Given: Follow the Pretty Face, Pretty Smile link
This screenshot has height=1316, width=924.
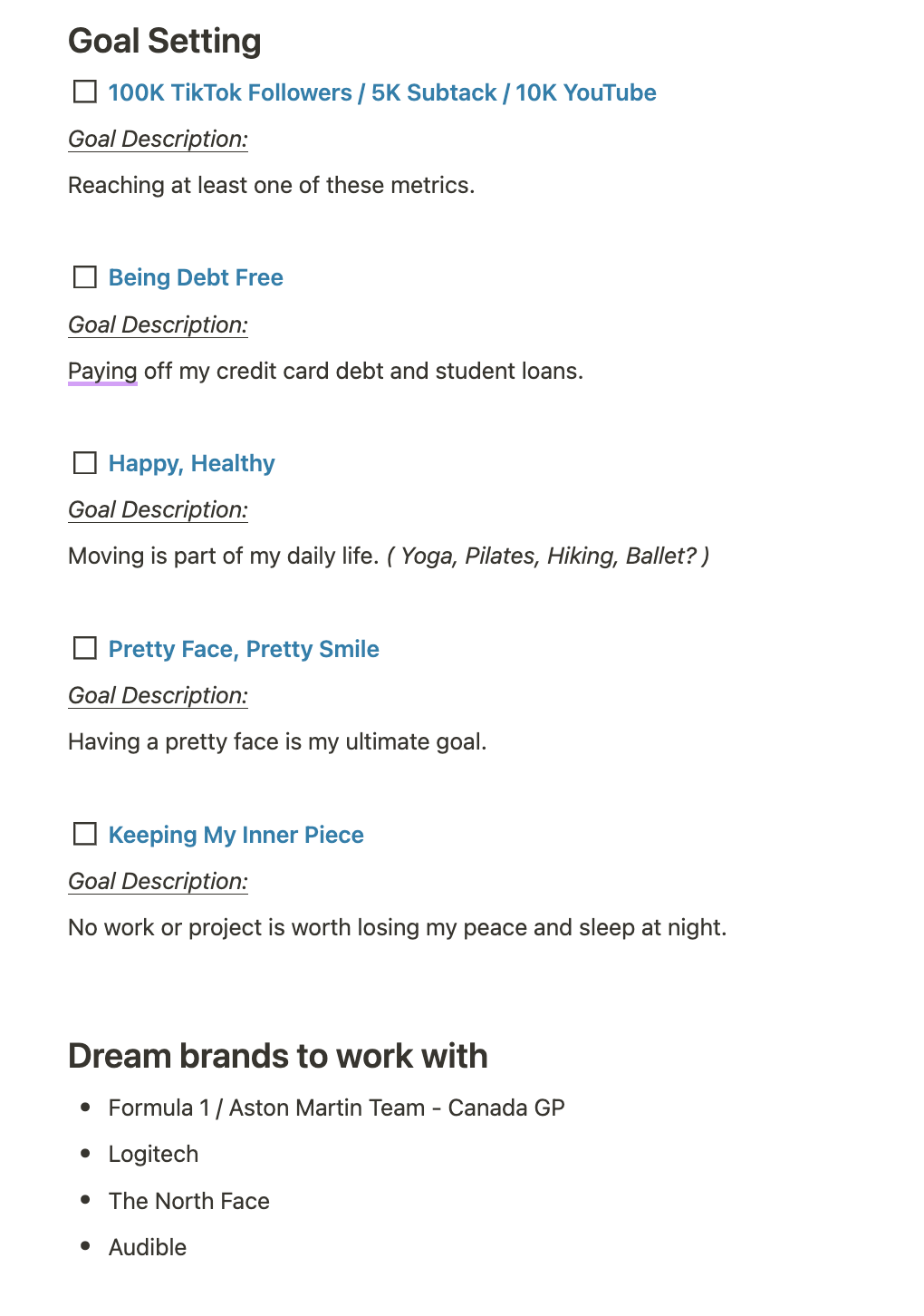Looking at the screenshot, I should (244, 649).
